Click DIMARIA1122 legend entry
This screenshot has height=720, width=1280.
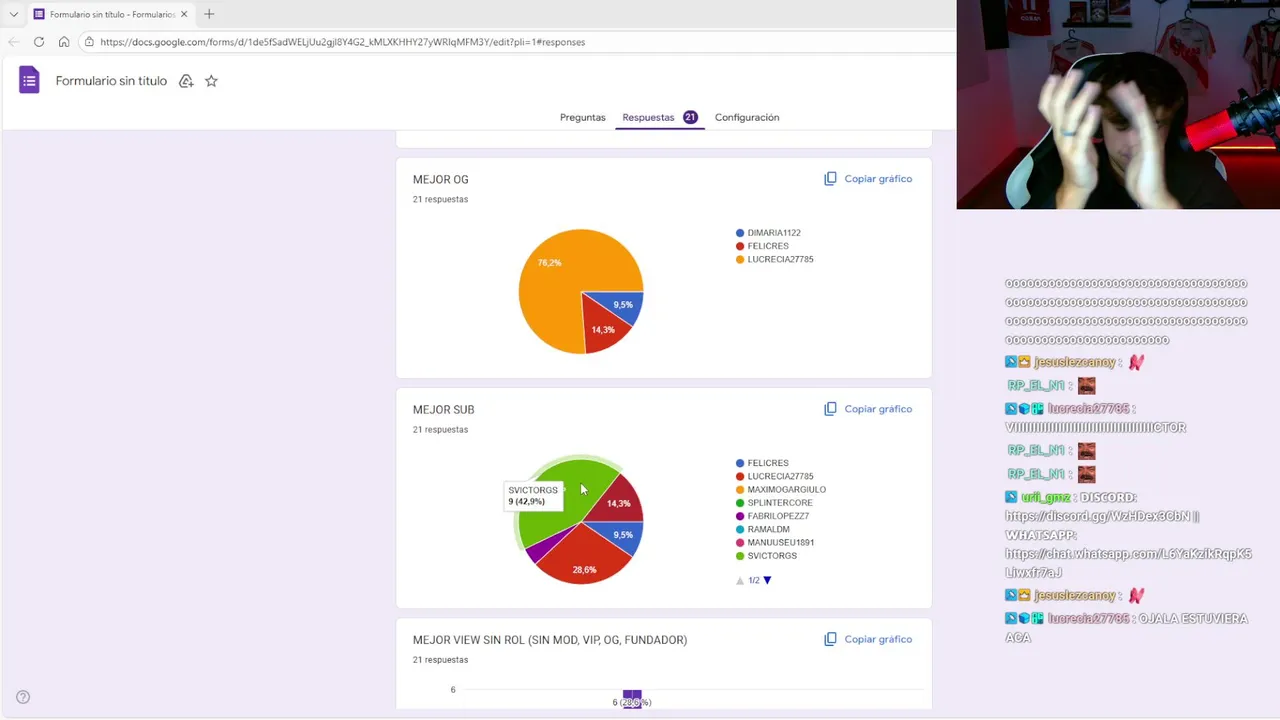point(768,233)
